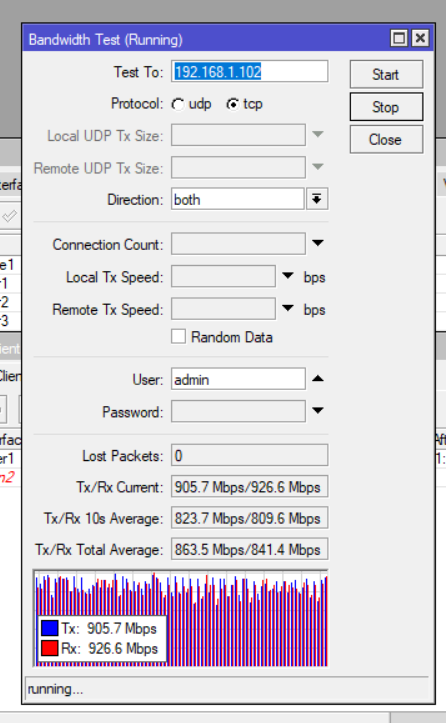
Task: Click the Test To address field
Action: [250, 71]
